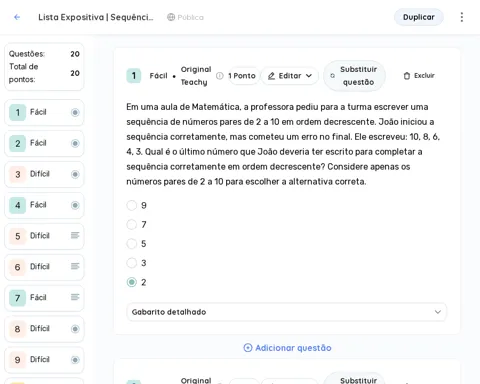Click multiple-choice icon on sidebar question 9

click(75, 360)
